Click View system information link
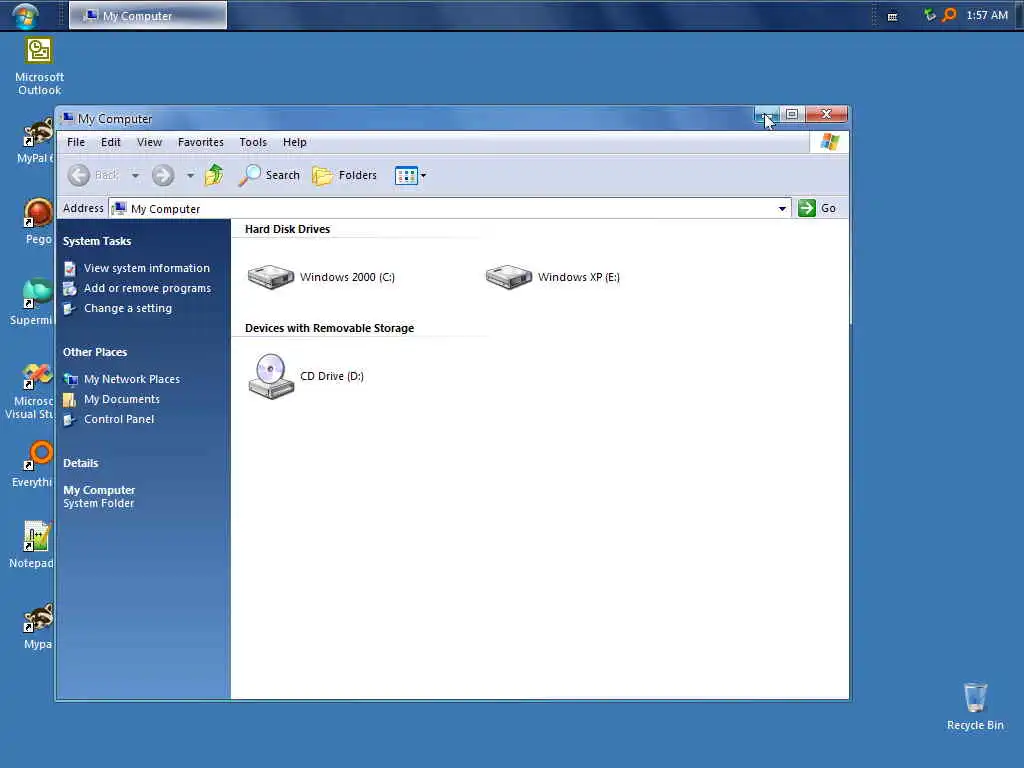 (146, 268)
